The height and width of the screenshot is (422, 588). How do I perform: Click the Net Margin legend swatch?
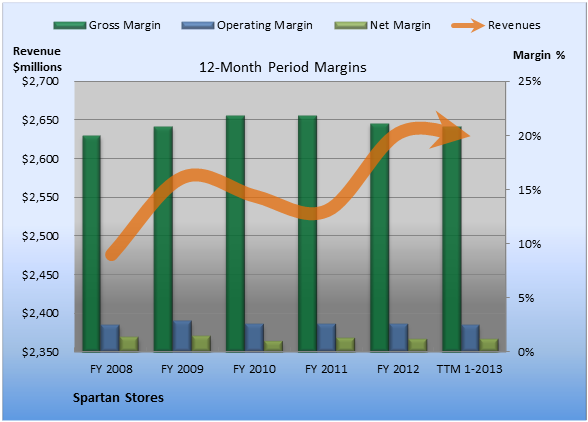(x=351, y=26)
